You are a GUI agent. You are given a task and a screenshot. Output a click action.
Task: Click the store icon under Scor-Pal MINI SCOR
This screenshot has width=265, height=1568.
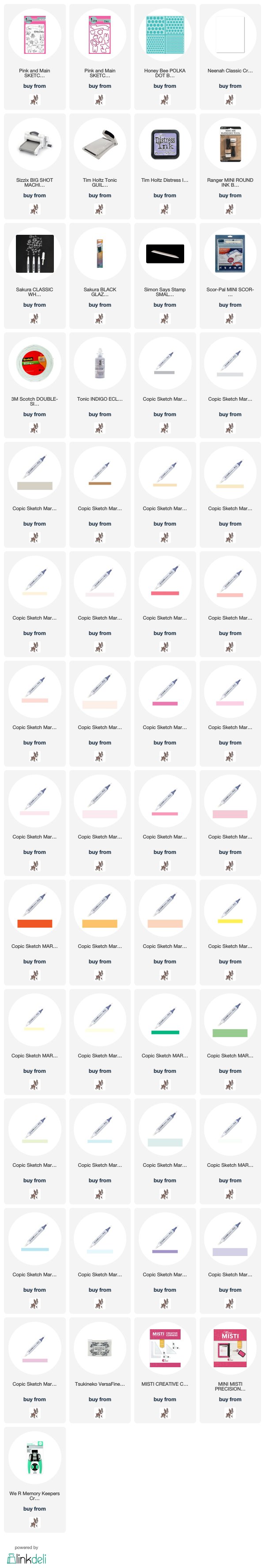(230, 318)
